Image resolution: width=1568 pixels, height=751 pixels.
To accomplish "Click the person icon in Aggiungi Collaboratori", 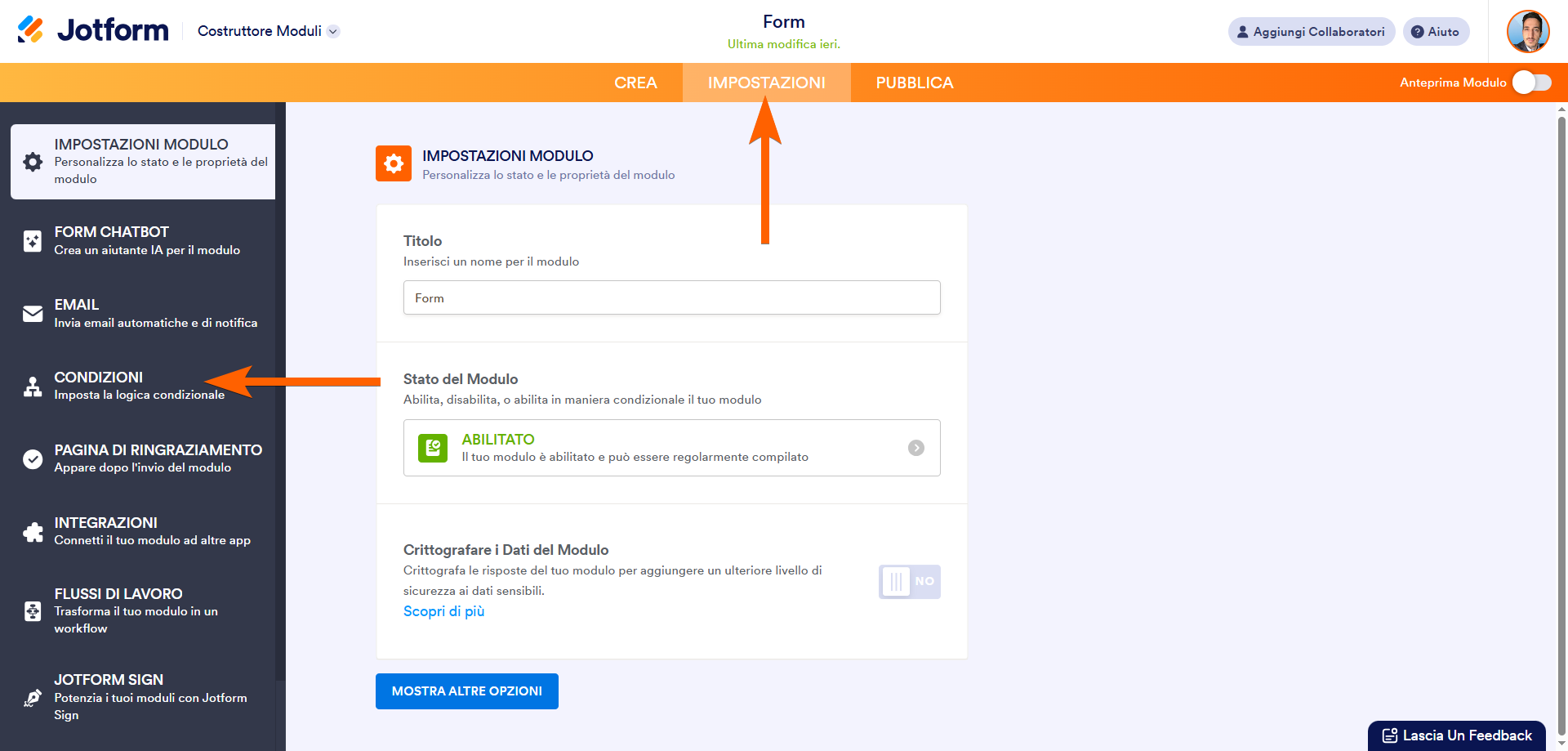I will (x=1243, y=32).
